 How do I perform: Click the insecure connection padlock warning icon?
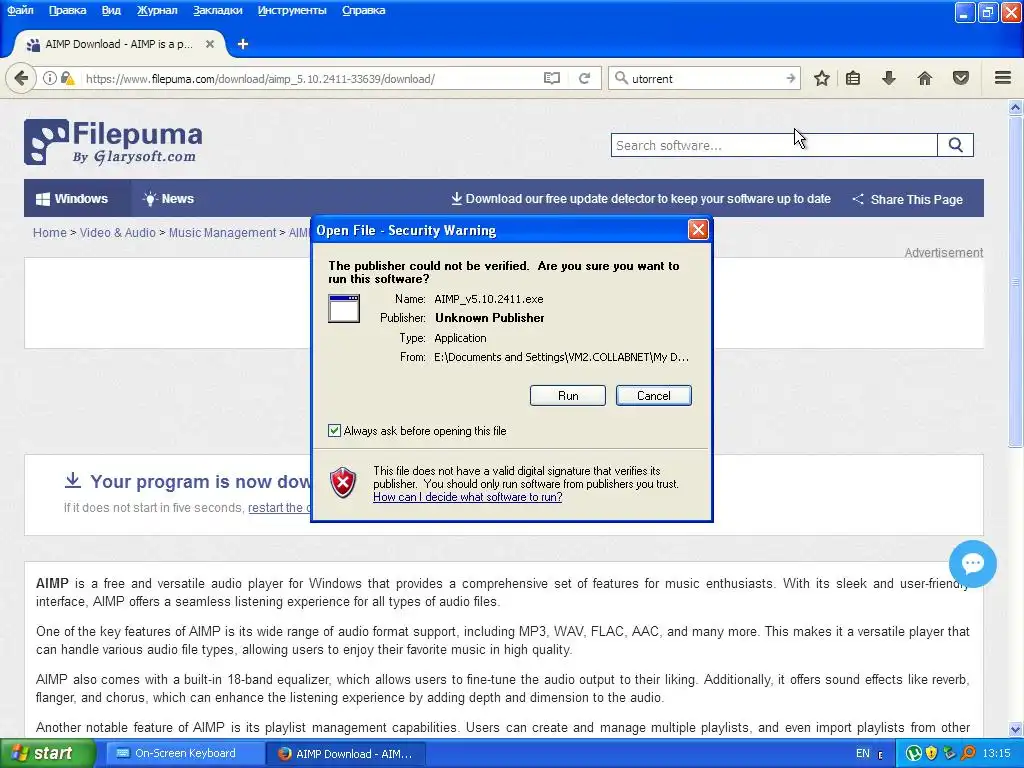pyautogui.click(x=67, y=78)
